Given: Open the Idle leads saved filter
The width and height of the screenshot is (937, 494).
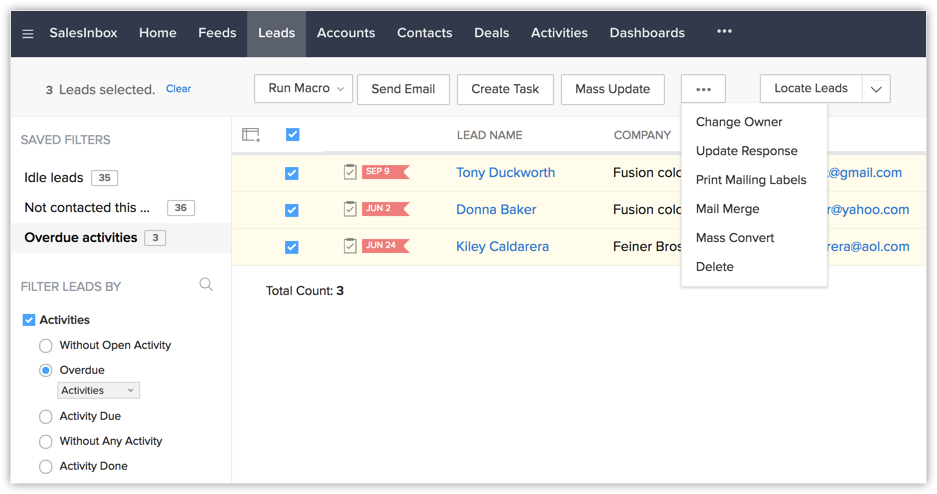Looking at the screenshot, I should point(54,178).
